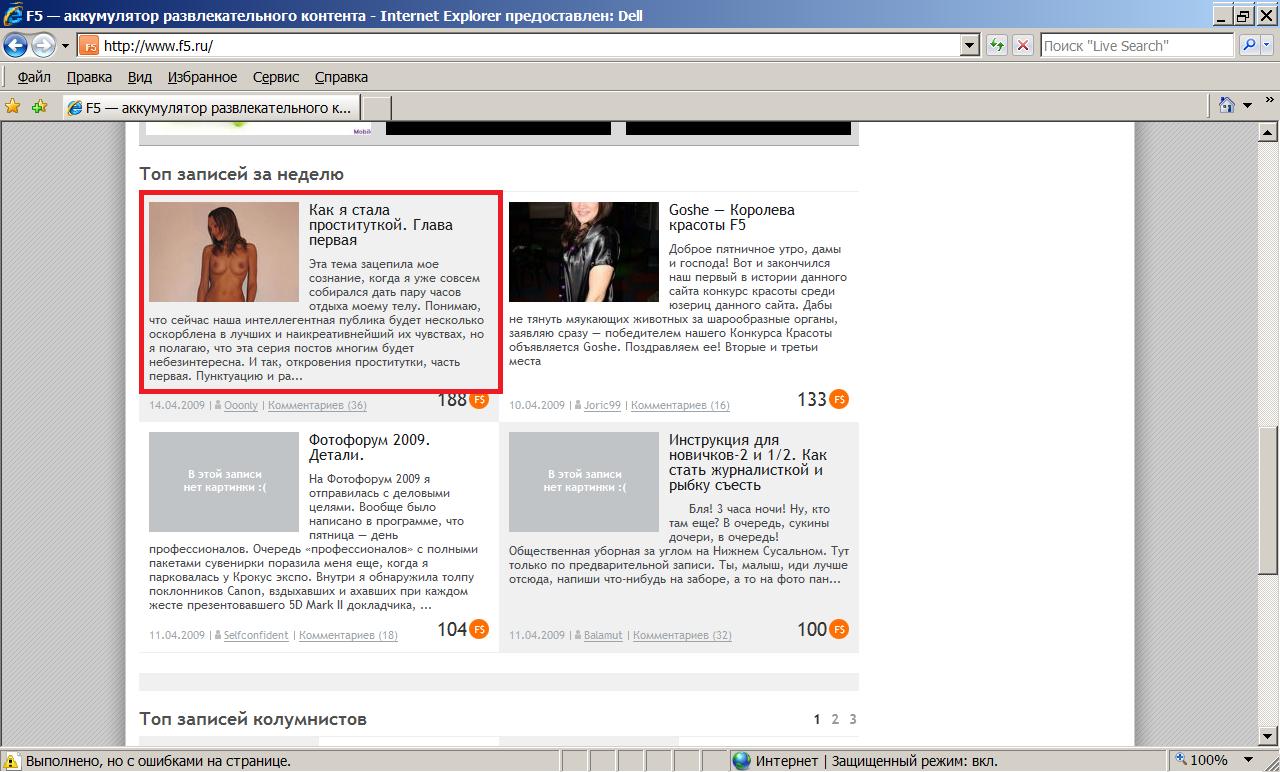This screenshot has height=772, width=1280.
Task: Open the zoom level dropdown arrow
Action: 1248,760
